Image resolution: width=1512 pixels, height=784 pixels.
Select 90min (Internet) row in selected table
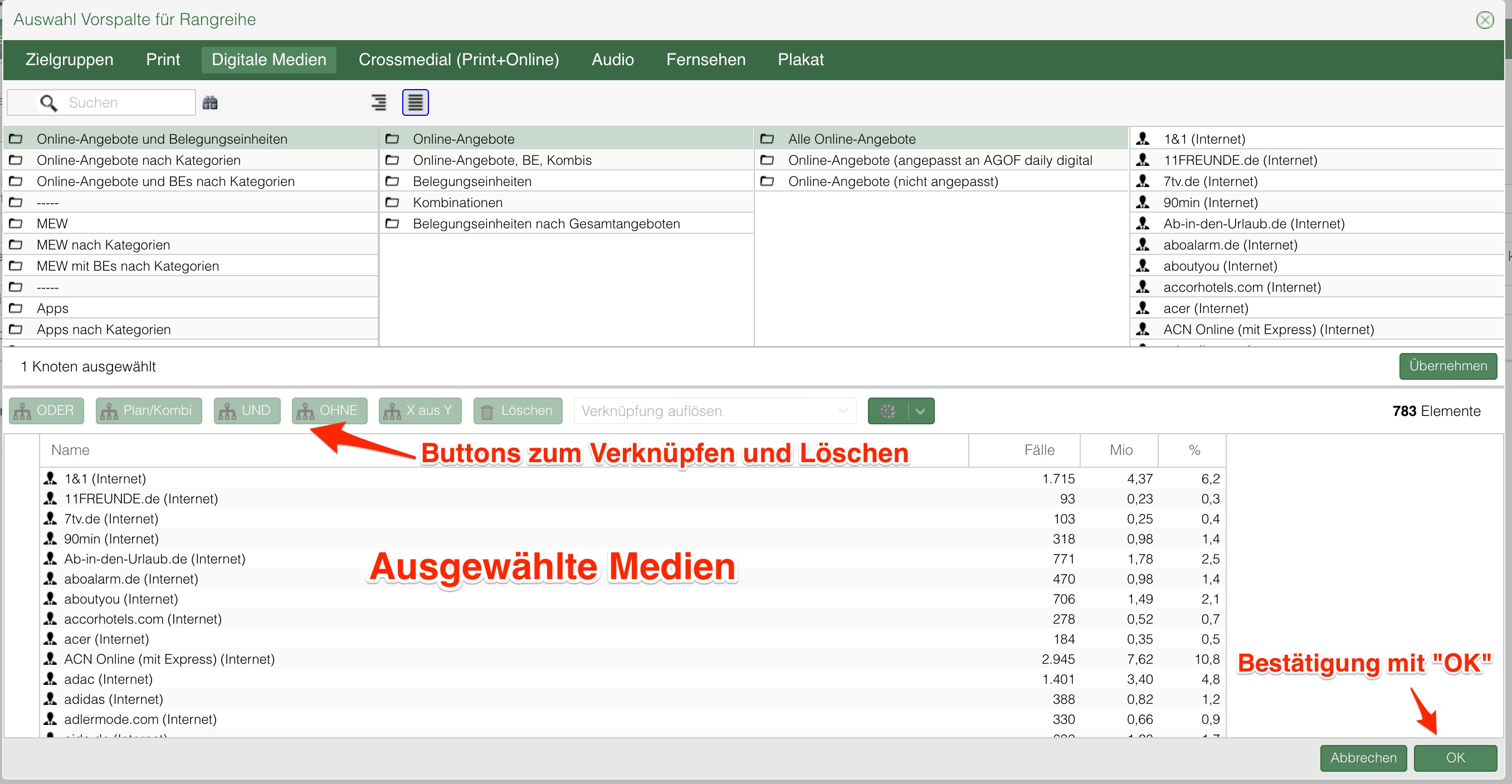tap(632, 538)
